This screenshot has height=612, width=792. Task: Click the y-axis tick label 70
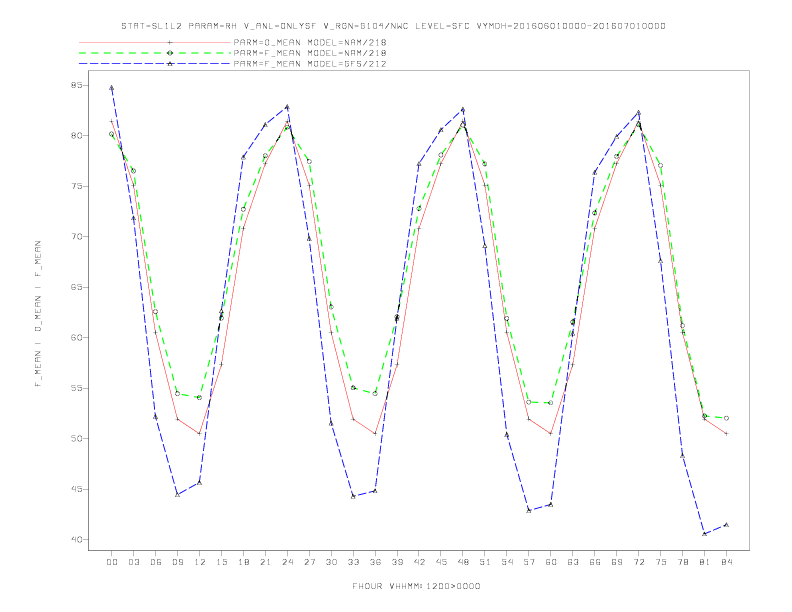pos(77,237)
